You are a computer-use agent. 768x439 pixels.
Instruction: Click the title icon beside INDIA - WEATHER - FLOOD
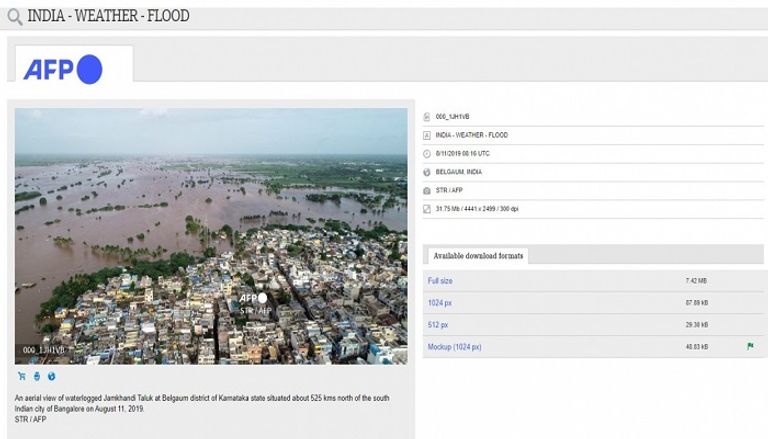(x=427, y=135)
